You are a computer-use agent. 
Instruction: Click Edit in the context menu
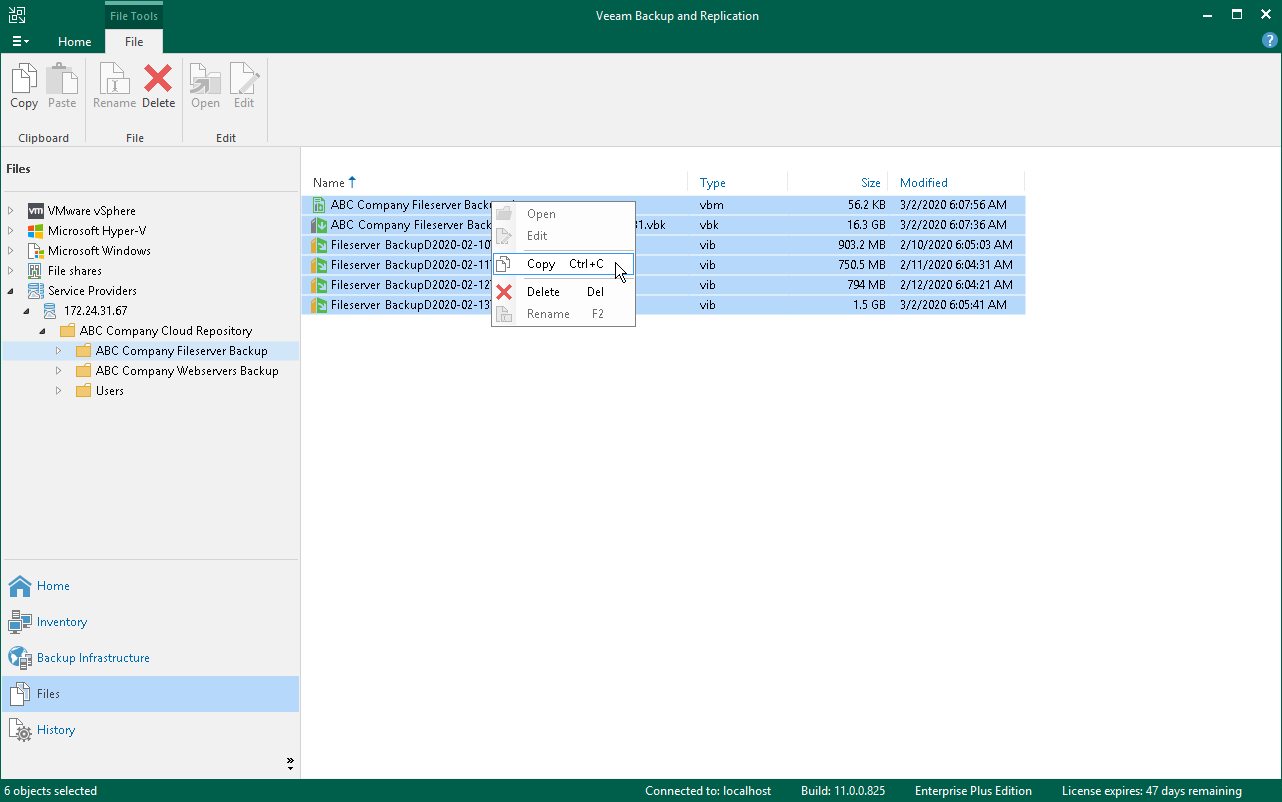pyautogui.click(x=563, y=236)
